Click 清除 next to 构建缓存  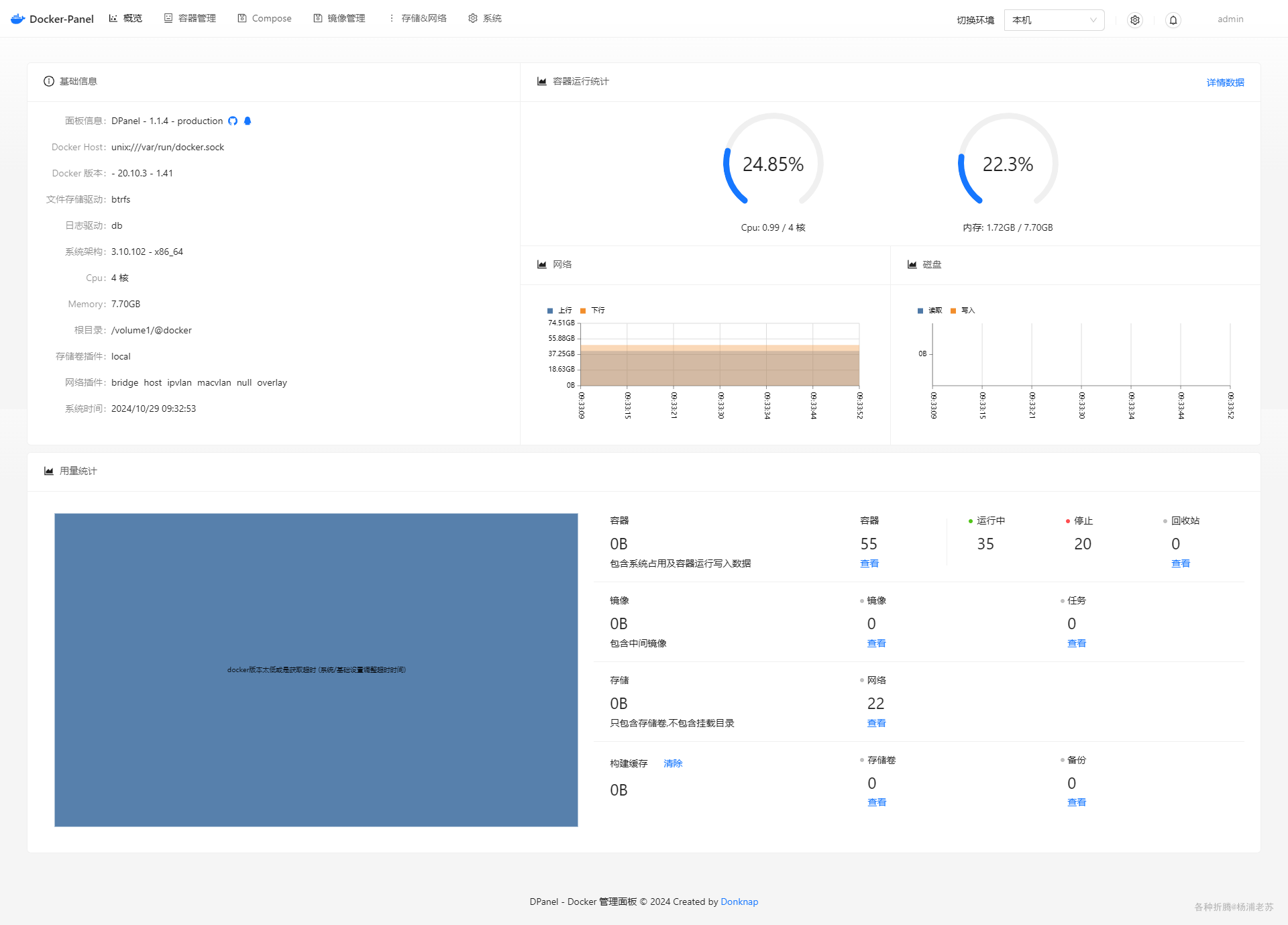click(673, 763)
